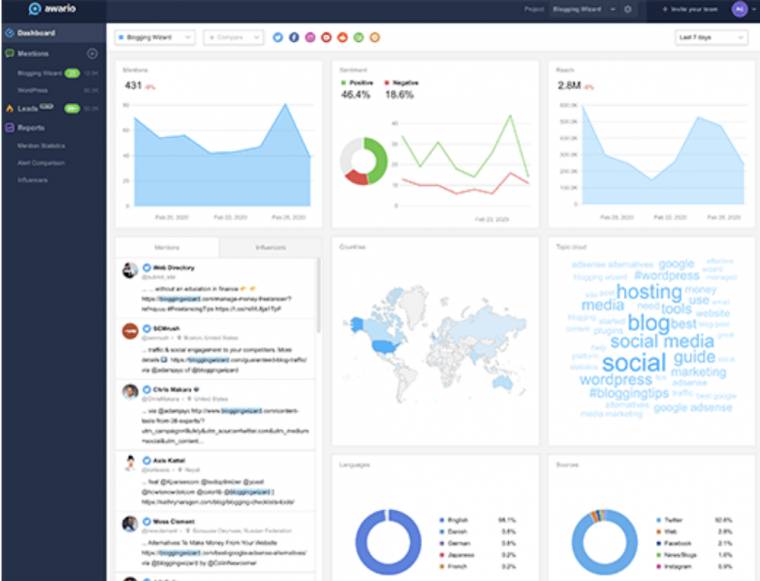Toggle the orange Web source filter
This screenshot has height=581, width=760.
[375, 37]
